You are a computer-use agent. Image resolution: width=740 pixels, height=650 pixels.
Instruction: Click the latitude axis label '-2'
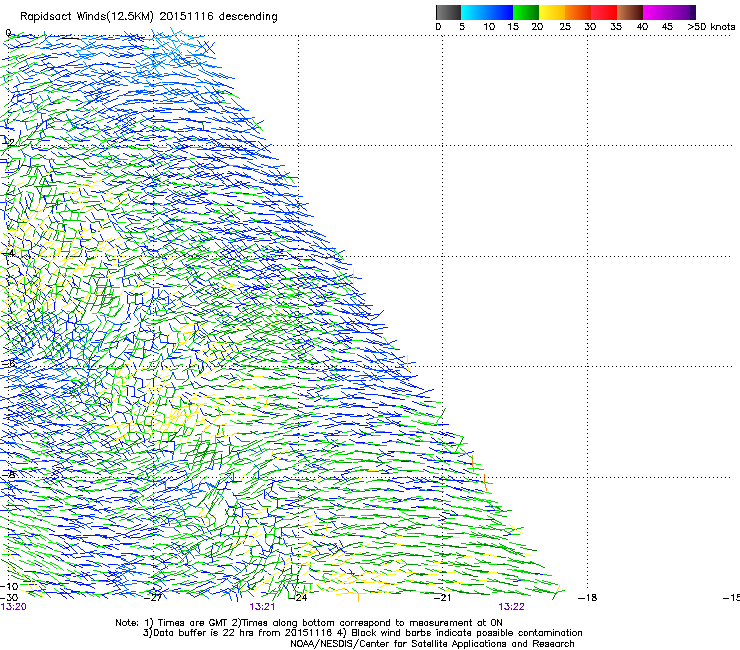(9, 142)
